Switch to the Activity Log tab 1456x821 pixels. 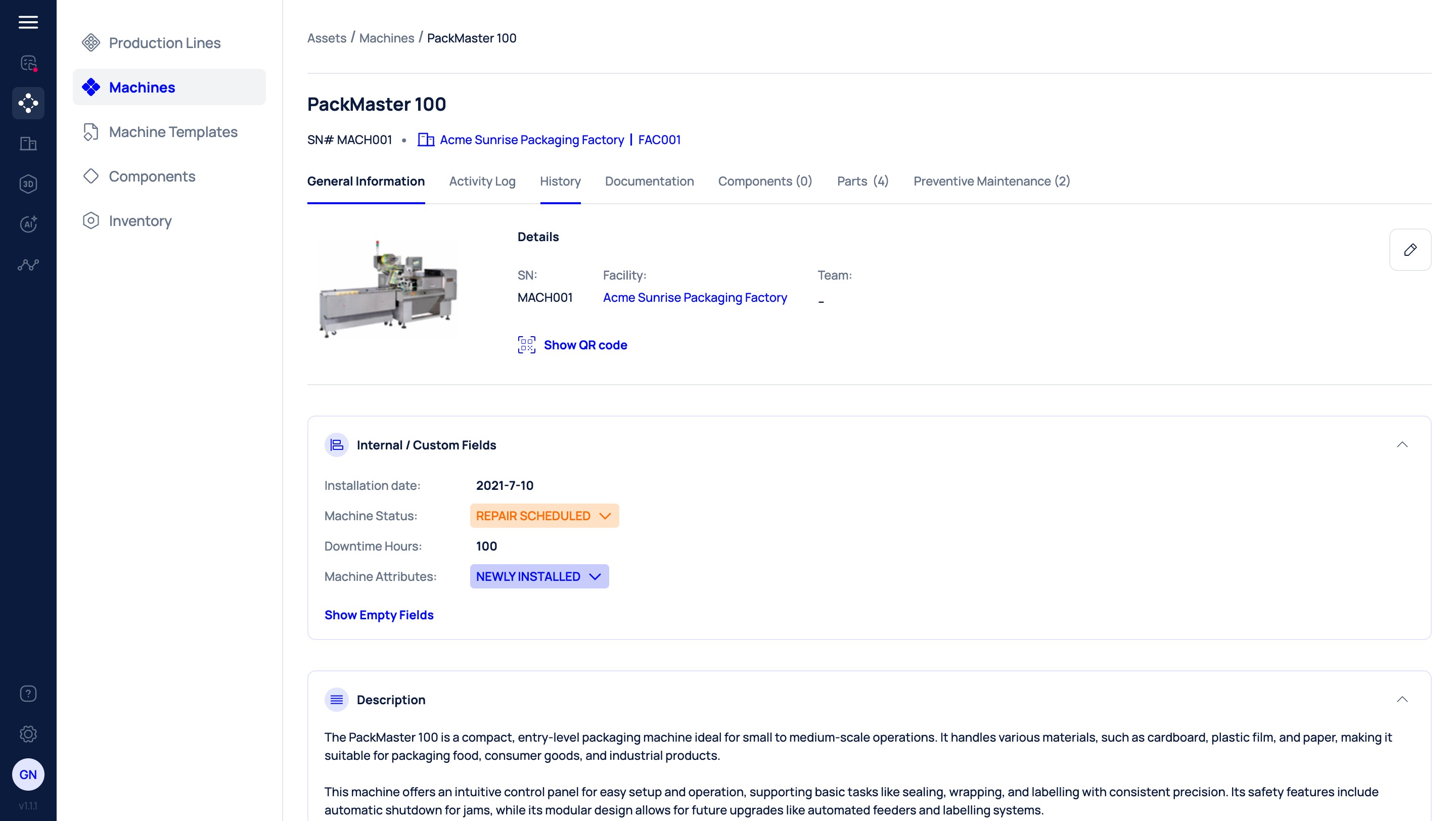click(x=482, y=181)
